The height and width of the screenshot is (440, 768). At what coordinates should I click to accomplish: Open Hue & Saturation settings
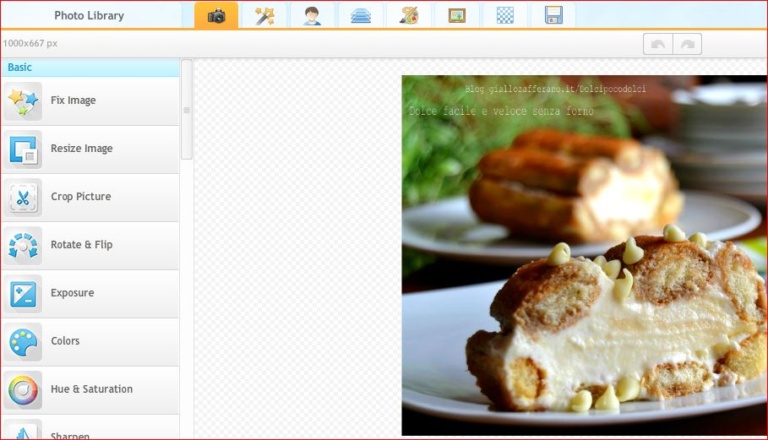pos(90,389)
